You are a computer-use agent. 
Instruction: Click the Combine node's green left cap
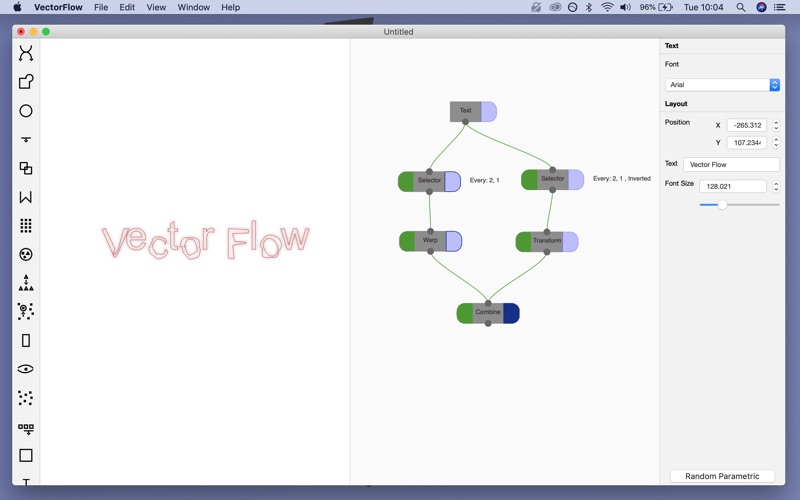pyautogui.click(x=465, y=313)
